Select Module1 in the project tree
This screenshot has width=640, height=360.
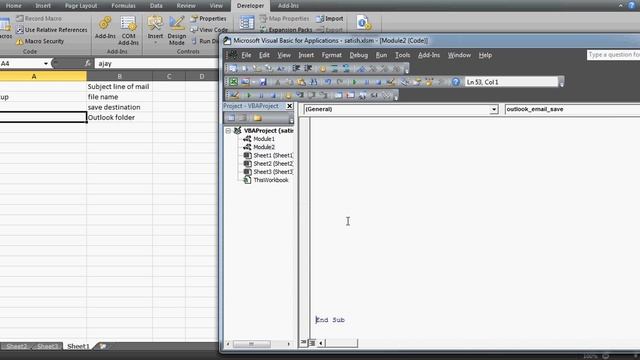coord(264,139)
